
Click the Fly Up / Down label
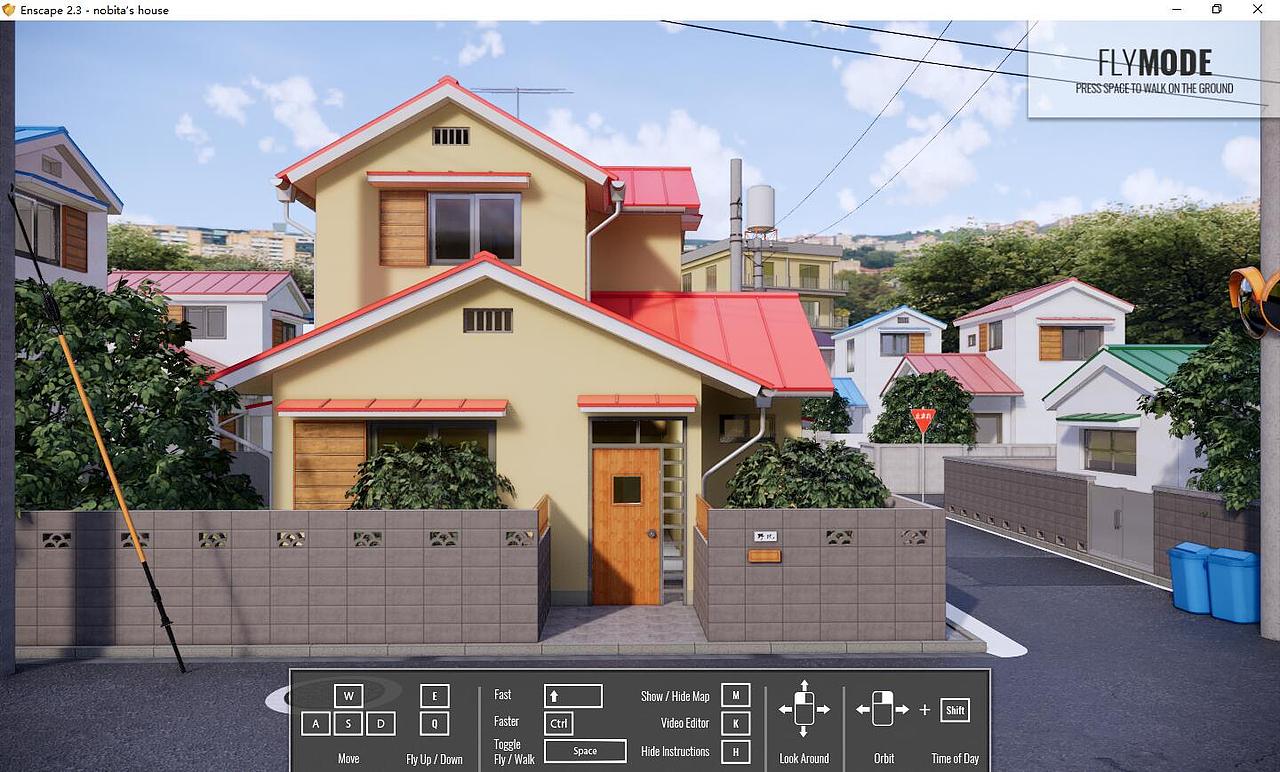pos(434,759)
